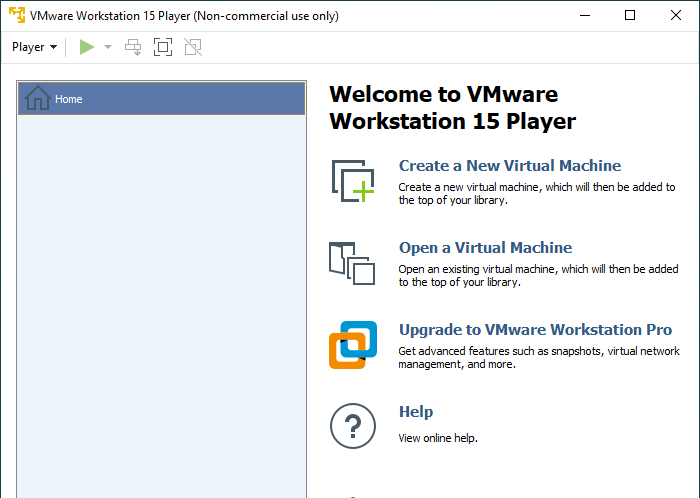This screenshot has height=498, width=700.
Task: Click Send Ctrl+Alt+Del toolbar icon
Action: [133, 47]
